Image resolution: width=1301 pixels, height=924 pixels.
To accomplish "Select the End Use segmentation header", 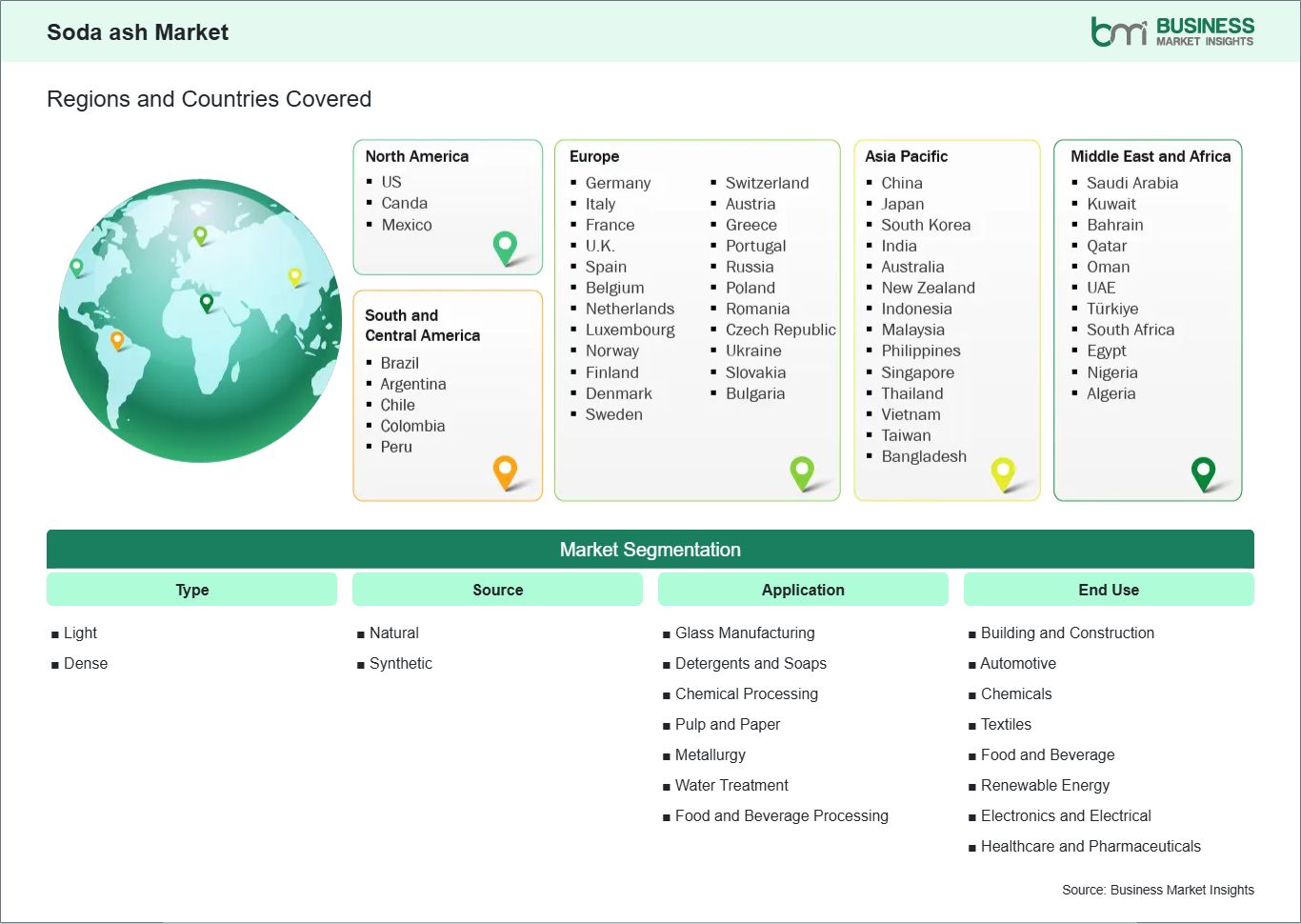I will tap(1109, 590).
